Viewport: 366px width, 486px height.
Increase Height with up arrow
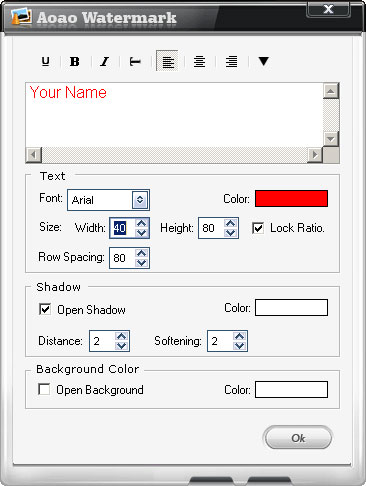pos(231,223)
